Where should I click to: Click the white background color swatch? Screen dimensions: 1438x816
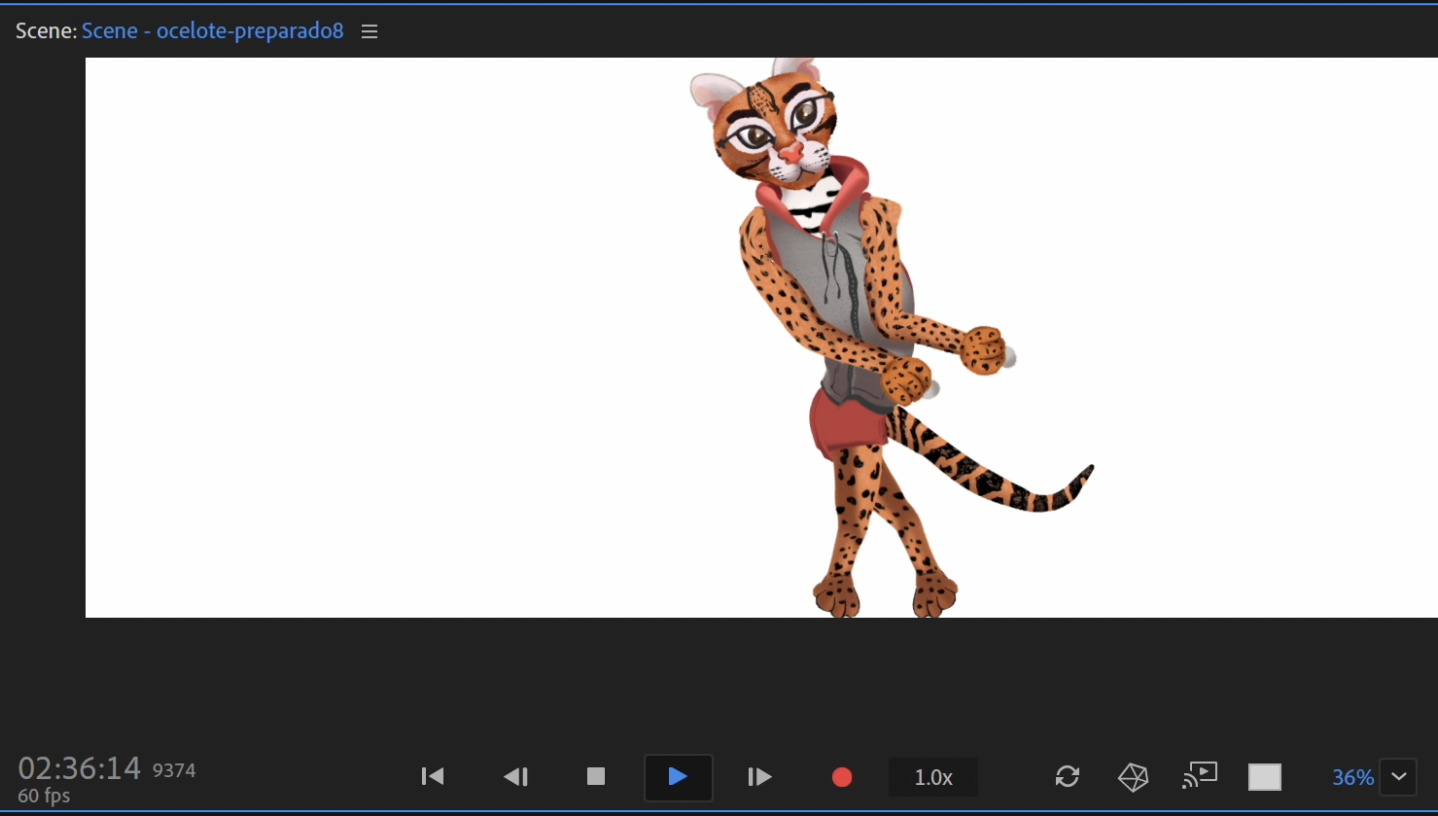pos(1264,776)
